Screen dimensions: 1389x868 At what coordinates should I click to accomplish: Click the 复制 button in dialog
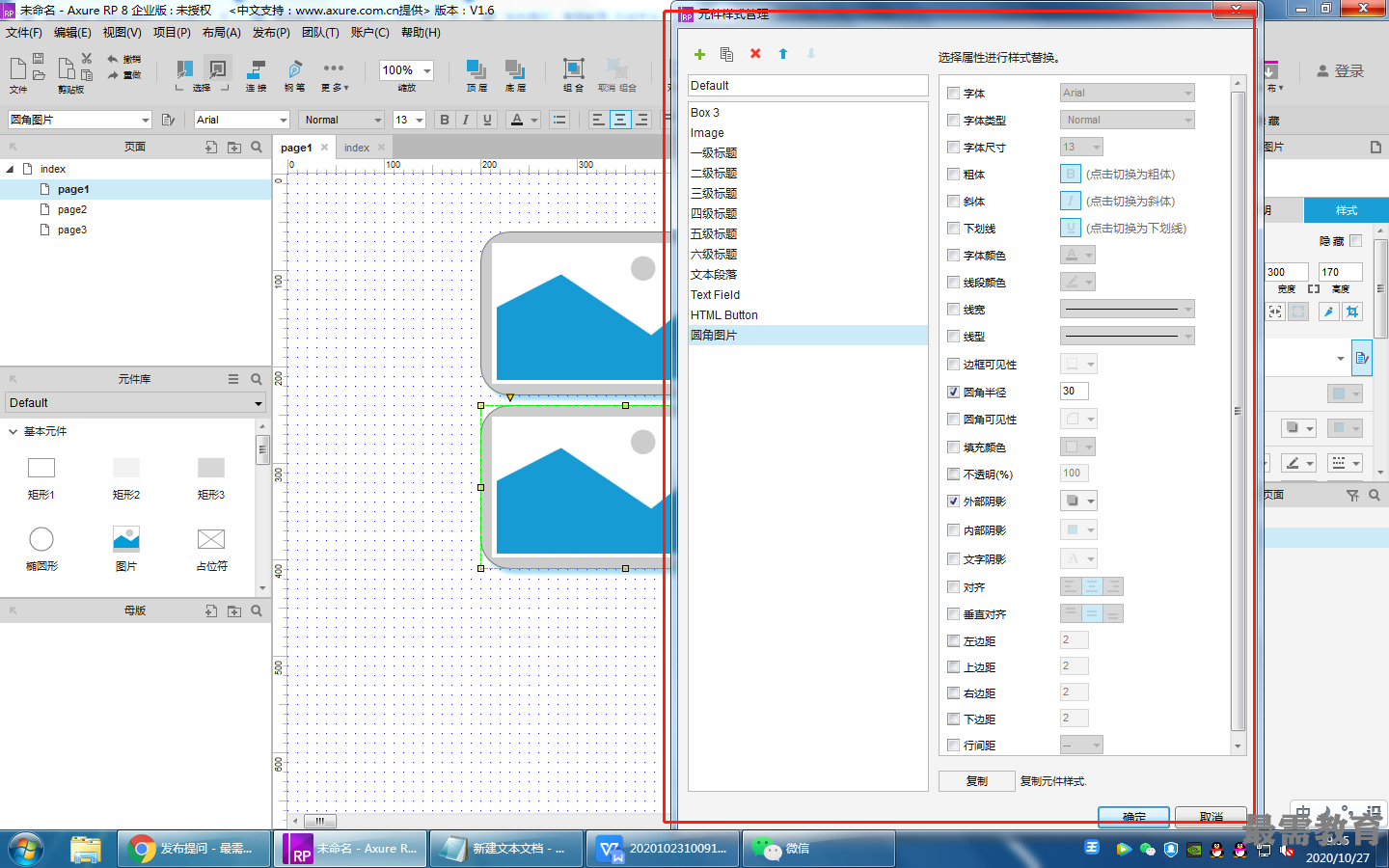[977, 781]
